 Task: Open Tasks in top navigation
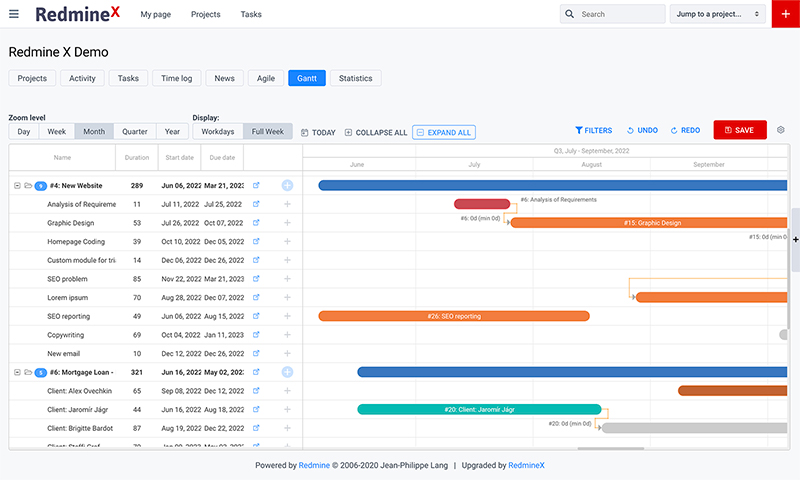(x=251, y=14)
